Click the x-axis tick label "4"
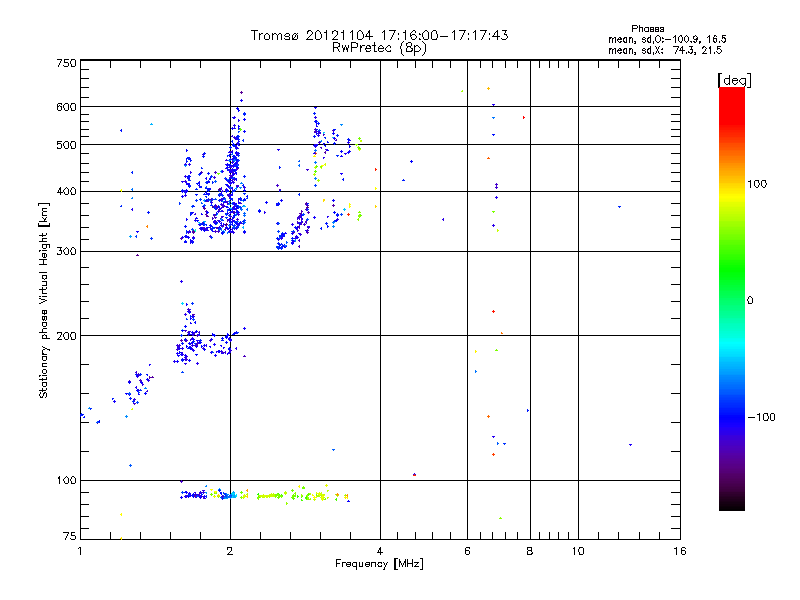This screenshot has height=600, width=800. point(380,551)
